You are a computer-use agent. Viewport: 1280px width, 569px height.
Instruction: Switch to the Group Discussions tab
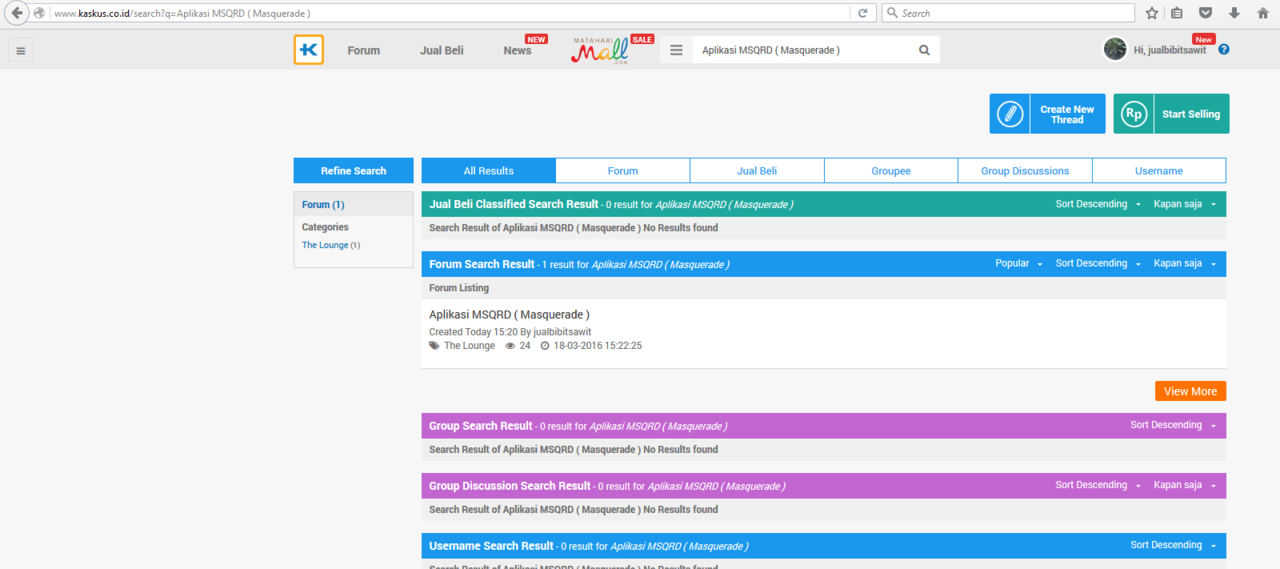[1025, 171]
